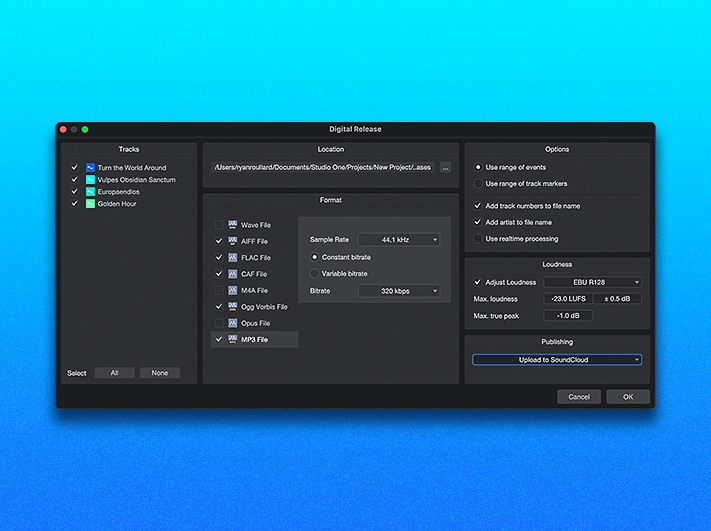Uncheck the MP3 File format checkbox

click(x=219, y=339)
